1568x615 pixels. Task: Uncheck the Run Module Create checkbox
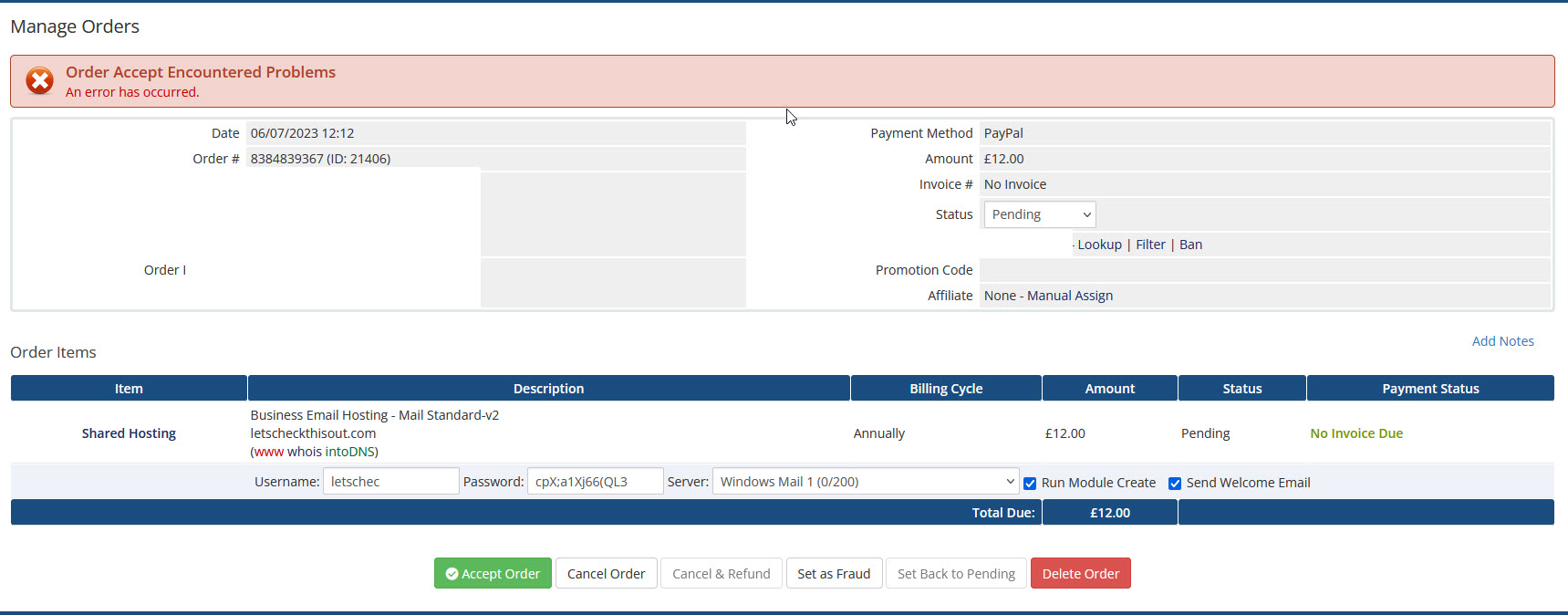(x=1030, y=484)
